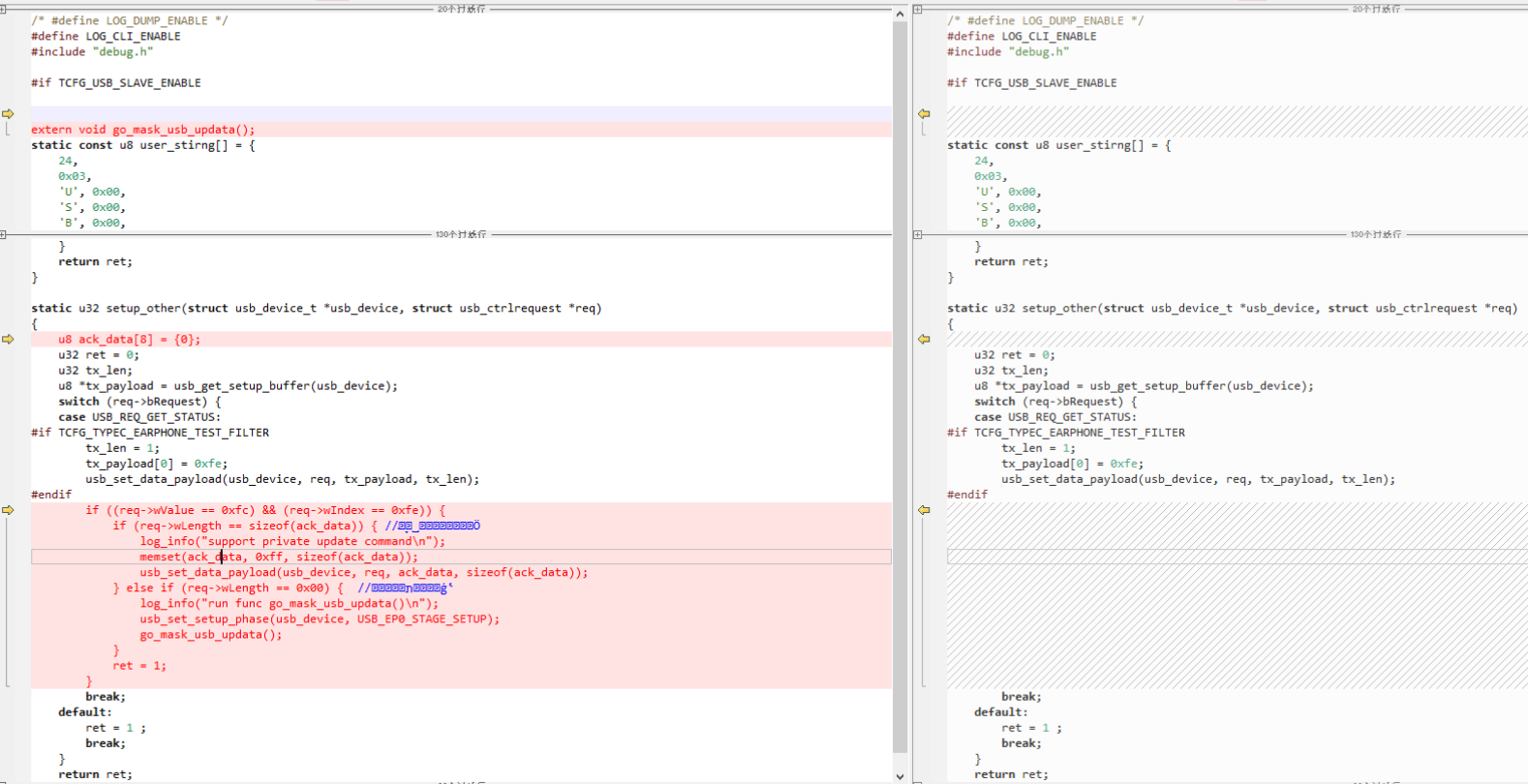Click the scroll-down arrow of the left pane scrollbar
The width and height of the screenshot is (1528, 784).
[900, 776]
